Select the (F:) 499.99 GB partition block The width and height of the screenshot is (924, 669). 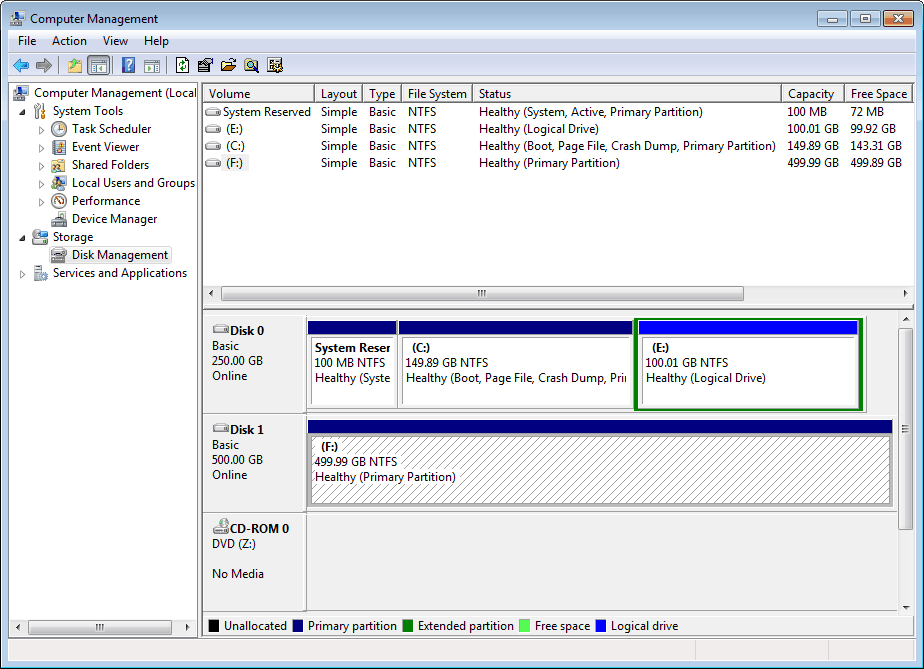(x=600, y=463)
